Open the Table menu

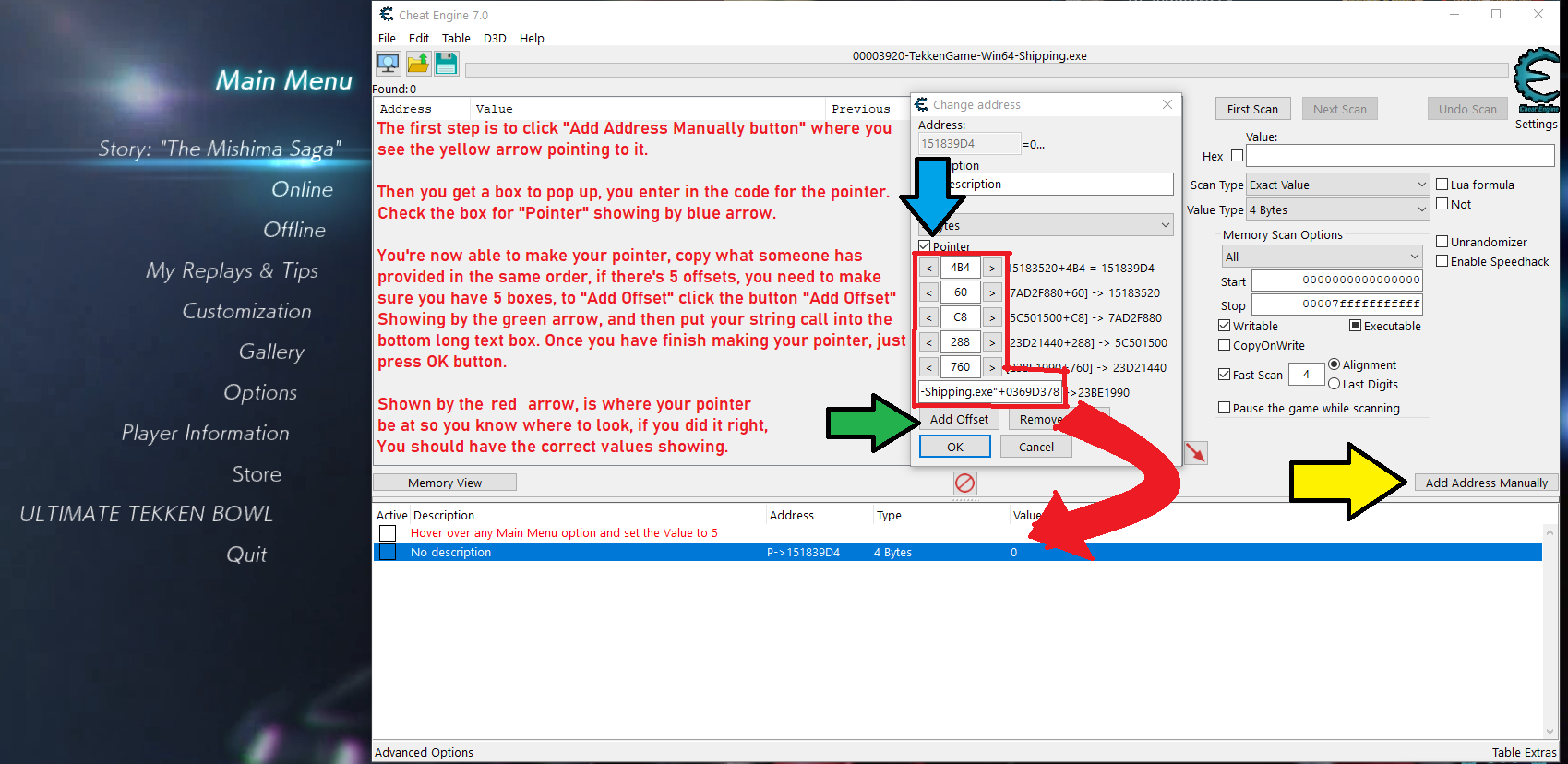456,38
